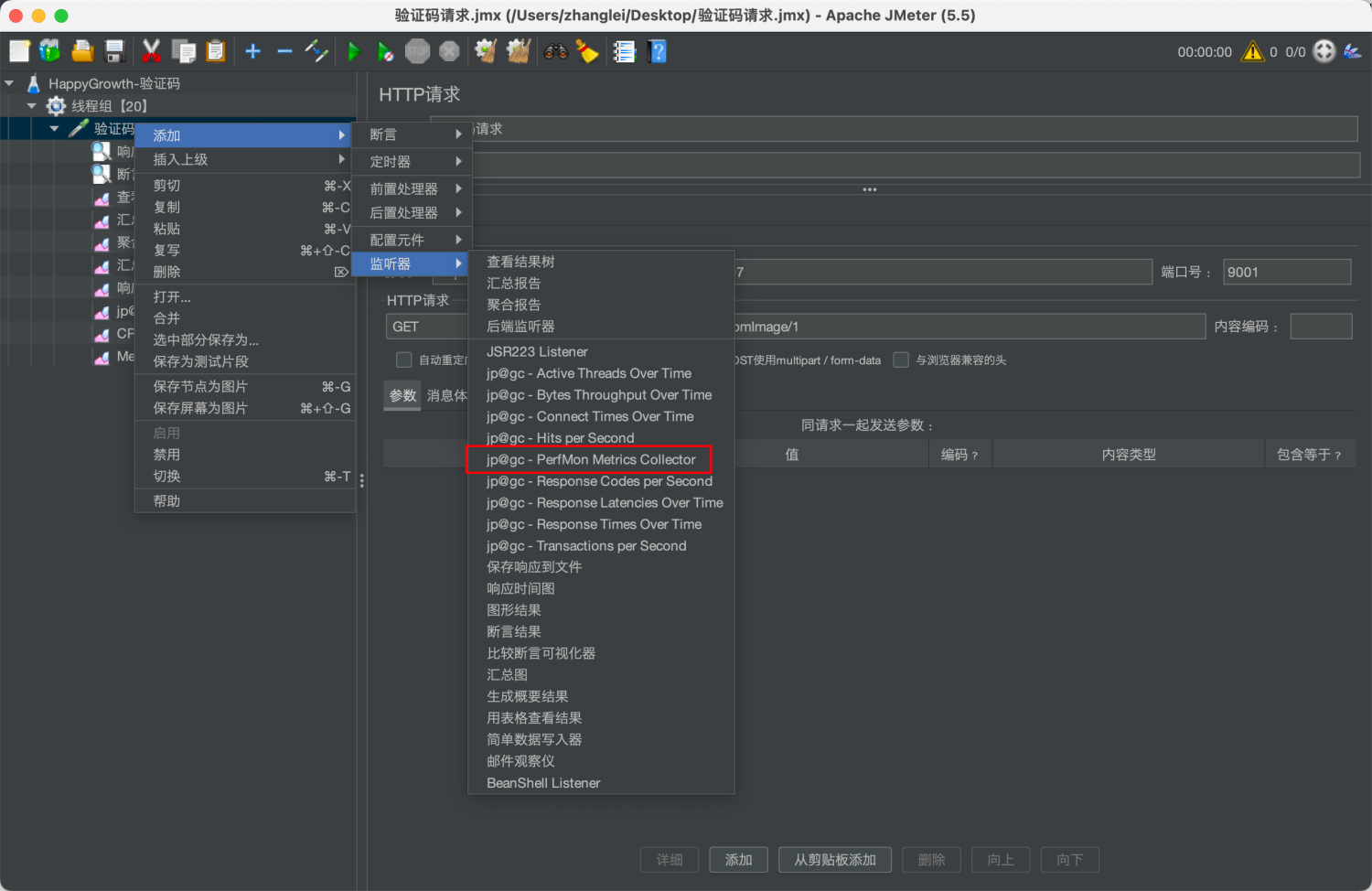Click the Toggle enable/disable toolbar icon
1372x891 pixels.
pyautogui.click(x=316, y=51)
